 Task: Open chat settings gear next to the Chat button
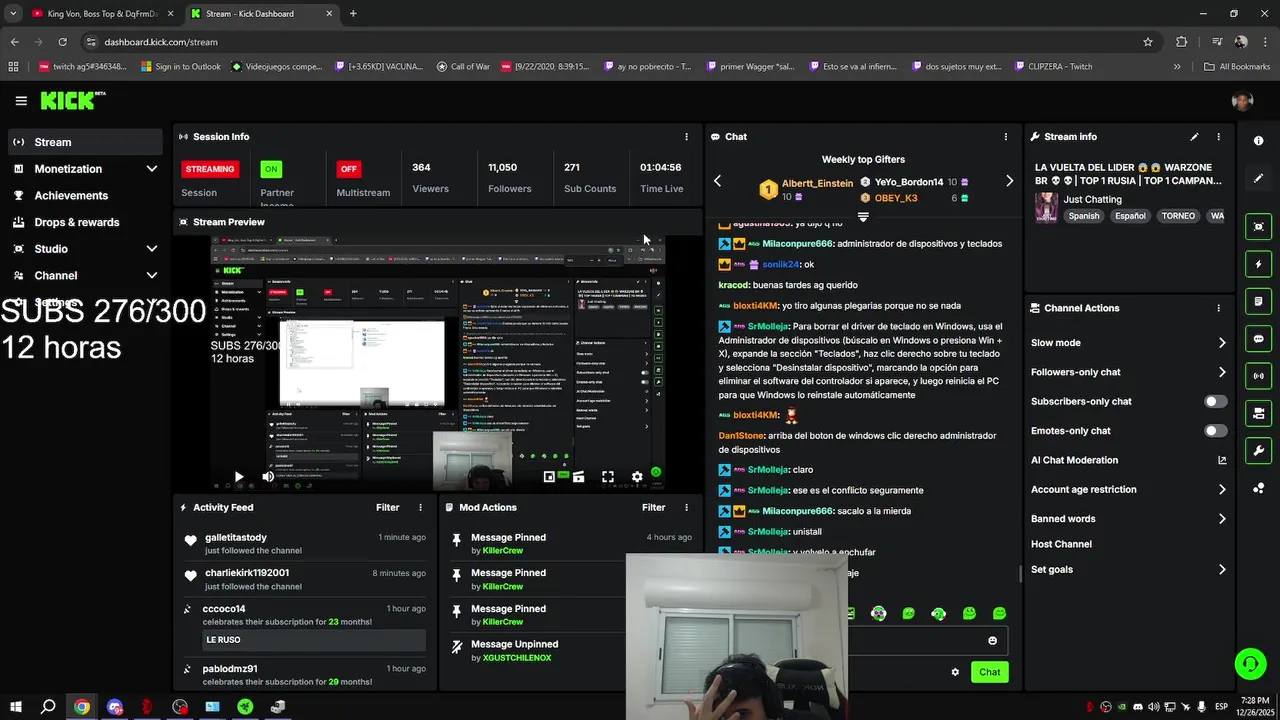click(955, 672)
